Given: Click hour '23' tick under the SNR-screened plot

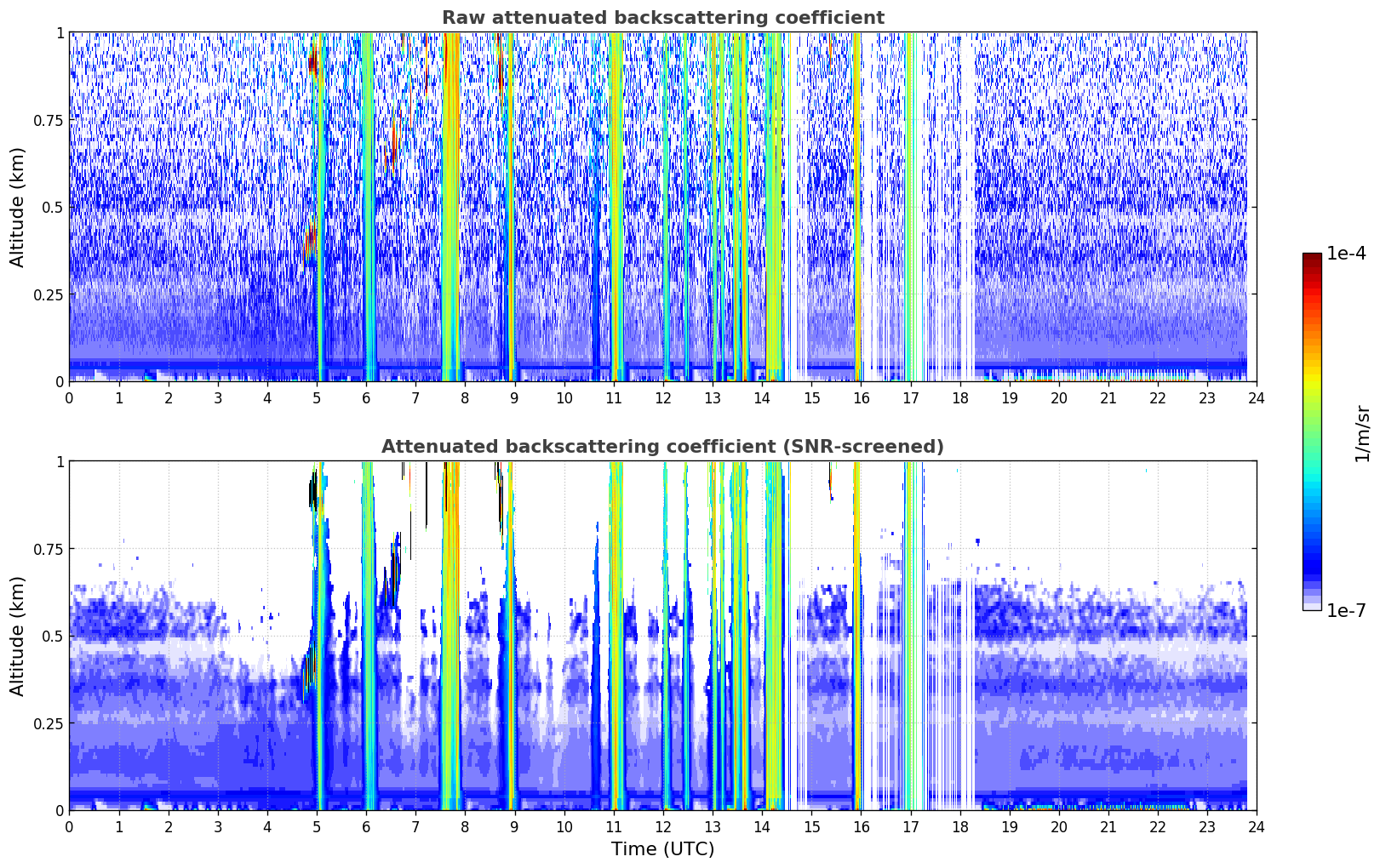Looking at the screenshot, I should coord(1207,826).
